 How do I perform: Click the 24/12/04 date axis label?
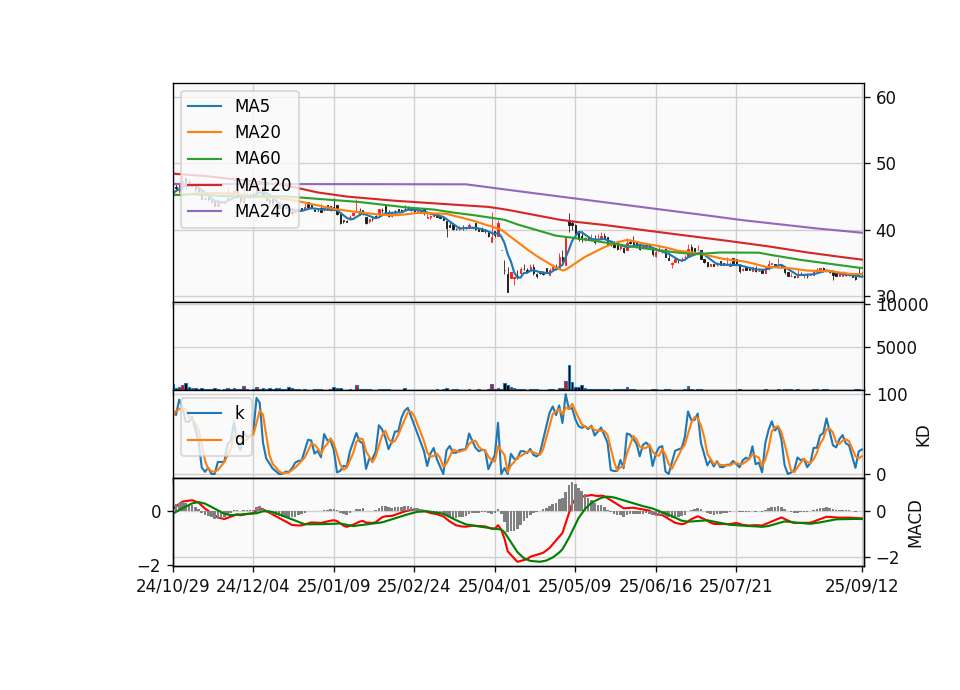pyautogui.click(x=253, y=586)
